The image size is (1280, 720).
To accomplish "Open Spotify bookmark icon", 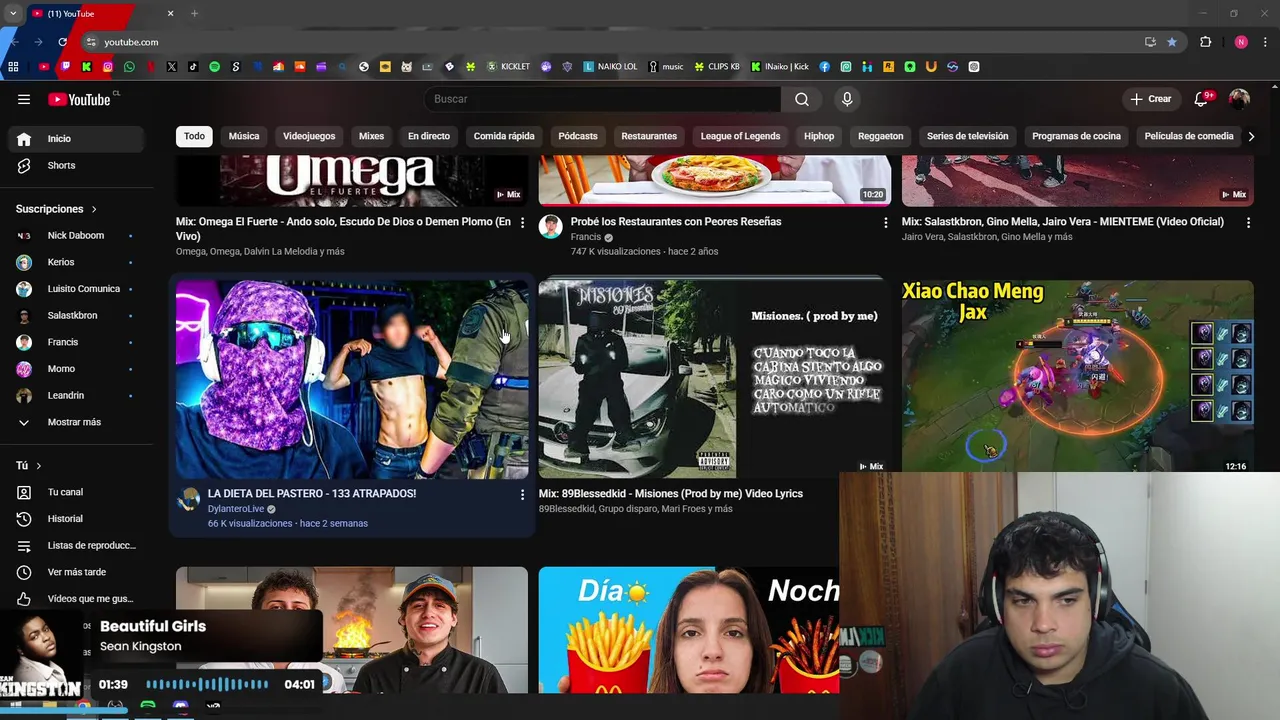I will click(x=214, y=67).
